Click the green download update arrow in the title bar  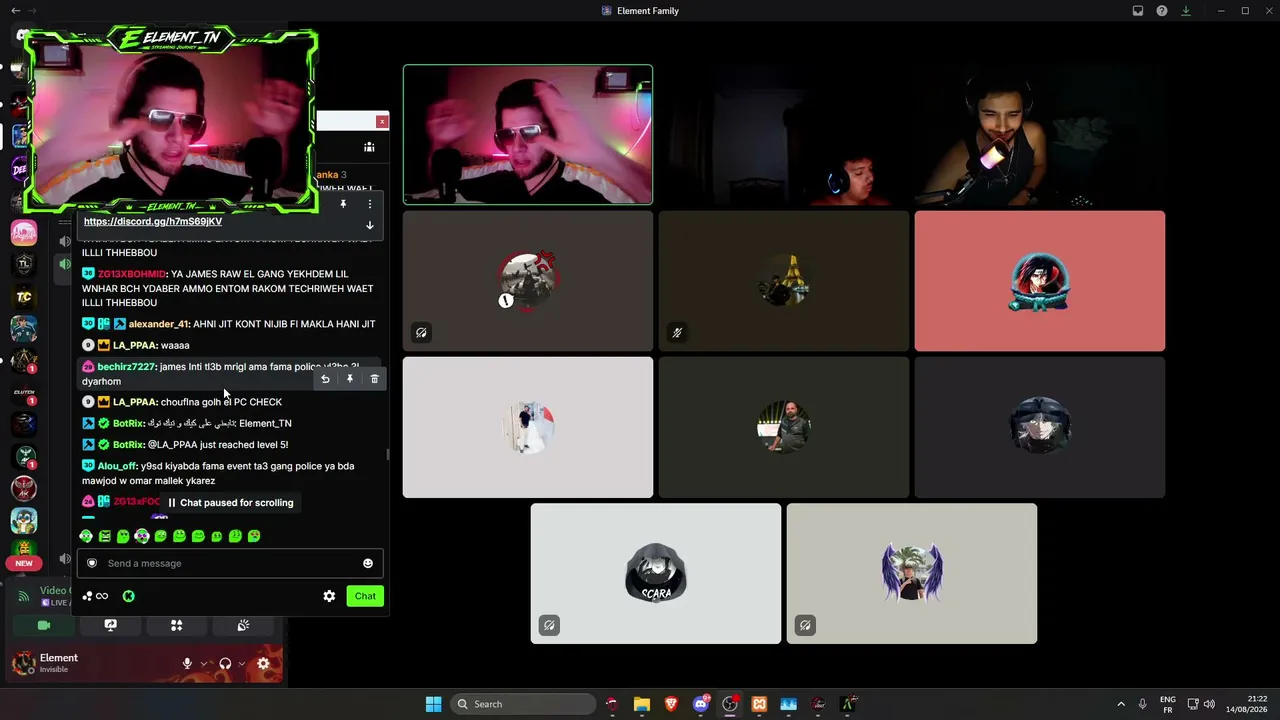click(x=1186, y=11)
